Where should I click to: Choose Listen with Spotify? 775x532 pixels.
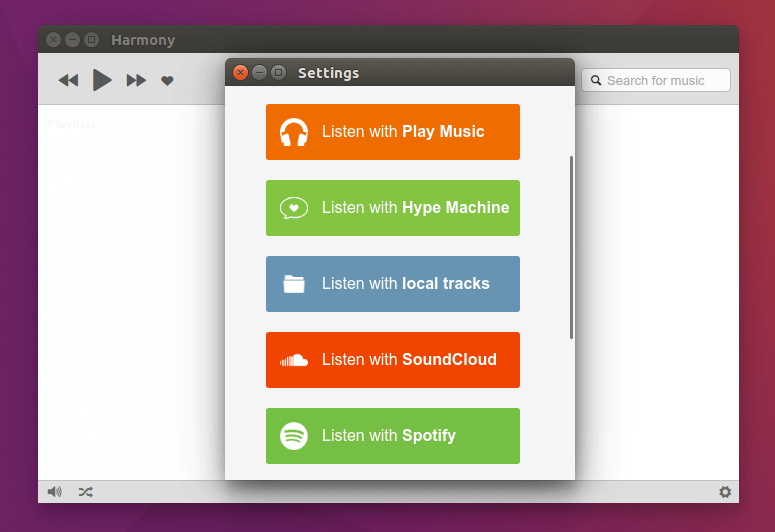pyautogui.click(x=392, y=436)
